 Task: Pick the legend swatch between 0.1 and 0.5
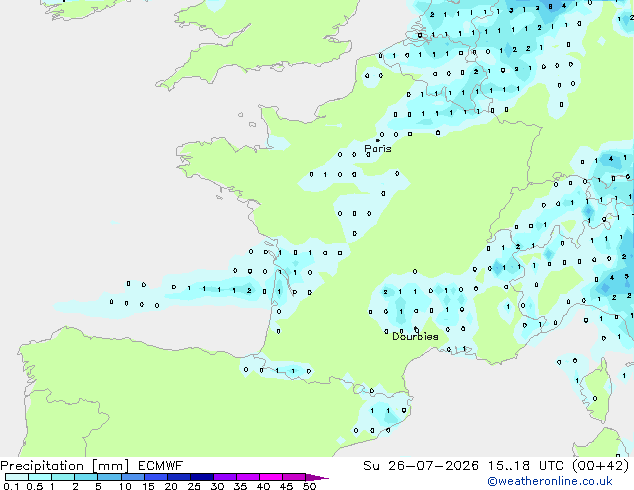[x=17, y=477]
